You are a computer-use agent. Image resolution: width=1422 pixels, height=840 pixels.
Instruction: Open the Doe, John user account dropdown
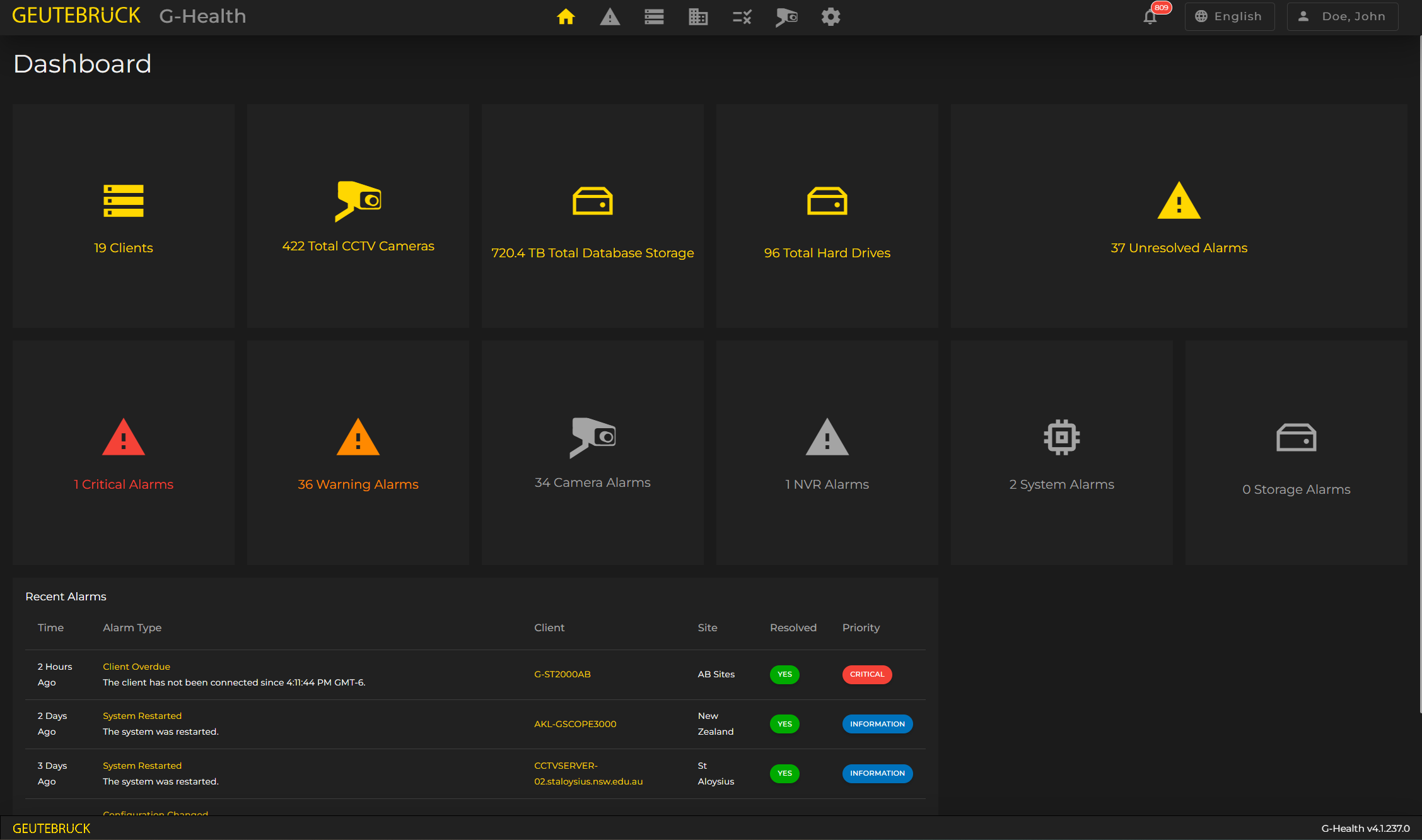tap(1342, 16)
